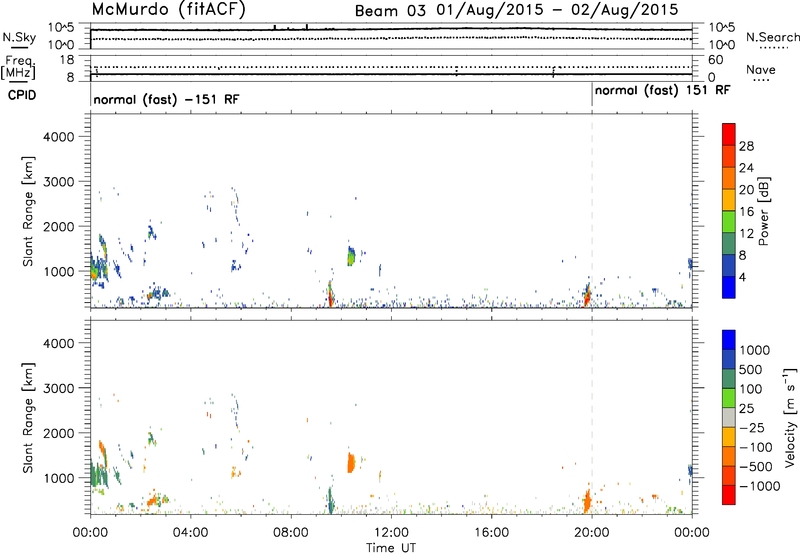800x554 pixels.
Task: Click the "Time UT" axis title
Action: click(391, 548)
